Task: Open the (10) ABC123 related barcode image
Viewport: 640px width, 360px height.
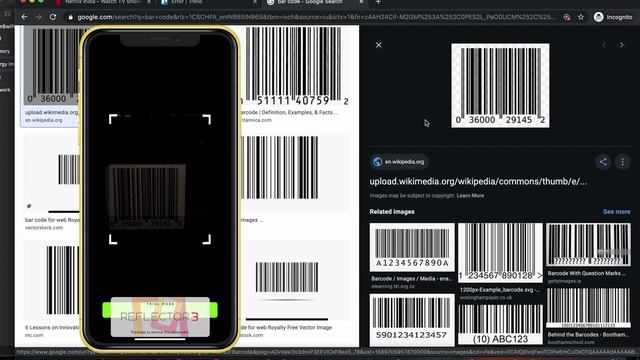Action: point(500,324)
